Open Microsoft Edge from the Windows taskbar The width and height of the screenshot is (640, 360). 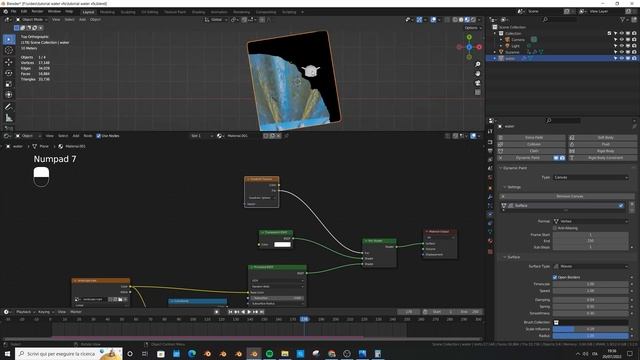pyautogui.click(x=192, y=353)
